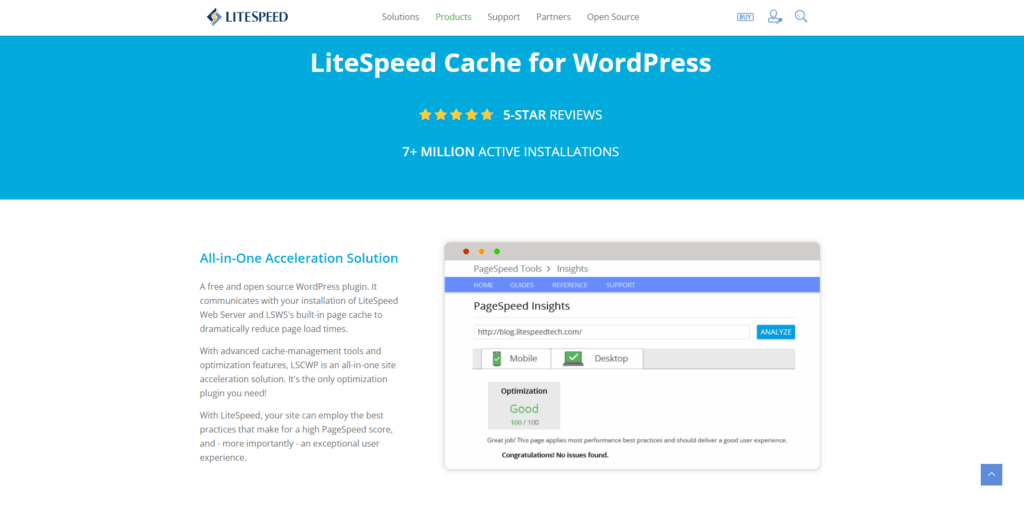Click the scroll-to-top arrow button
Image resolution: width=1024 pixels, height=505 pixels.
pos(991,474)
